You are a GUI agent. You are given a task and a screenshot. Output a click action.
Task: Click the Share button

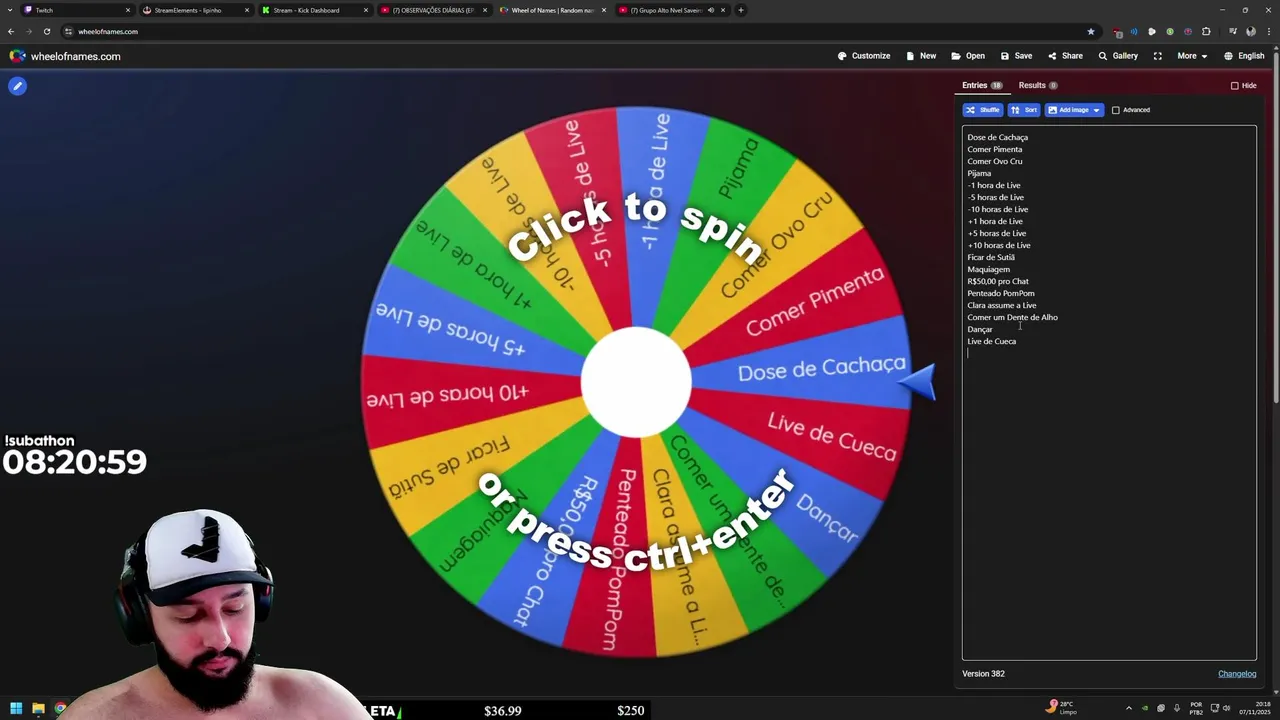(1065, 56)
